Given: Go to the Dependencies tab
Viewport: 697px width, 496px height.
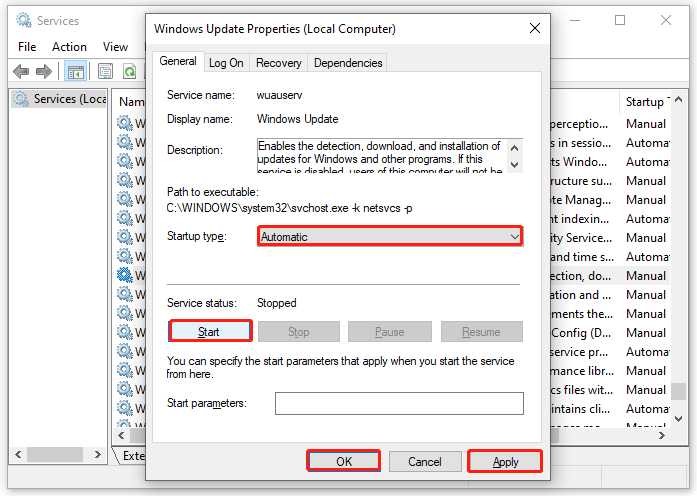Looking at the screenshot, I should tap(348, 63).
